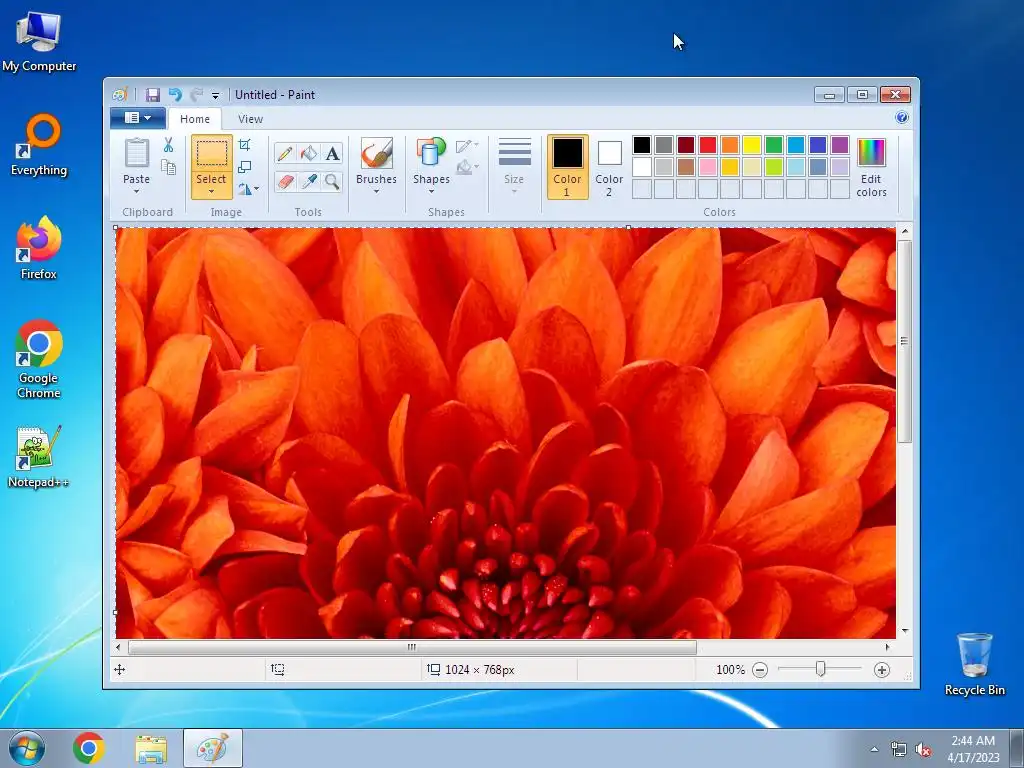Image resolution: width=1024 pixels, height=768 pixels.
Task: Open the Resize and skew tool
Action: tap(245, 167)
